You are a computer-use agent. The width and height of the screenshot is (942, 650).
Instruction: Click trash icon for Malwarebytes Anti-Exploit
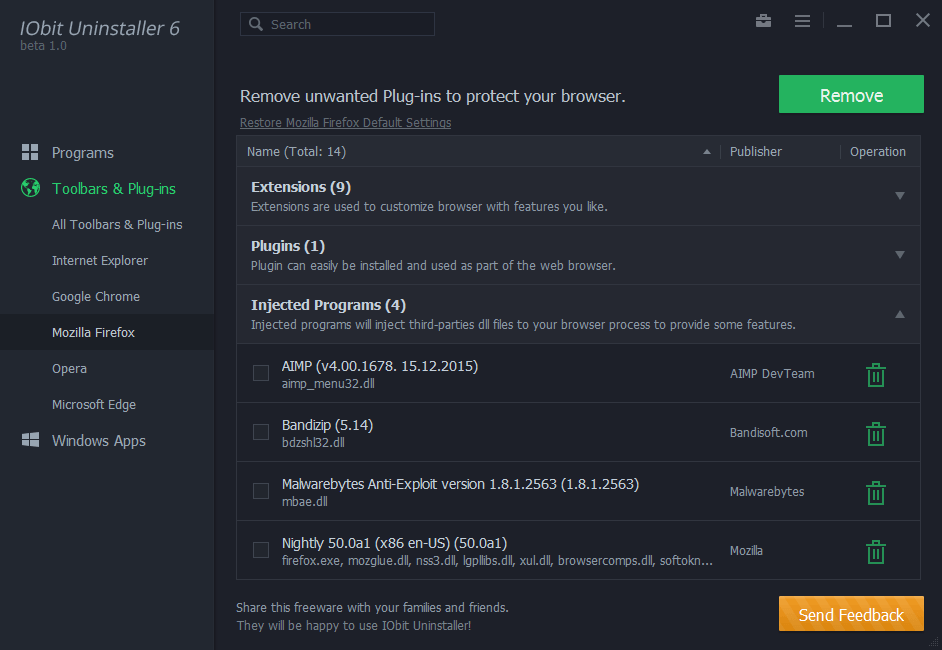tap(876, 493)
